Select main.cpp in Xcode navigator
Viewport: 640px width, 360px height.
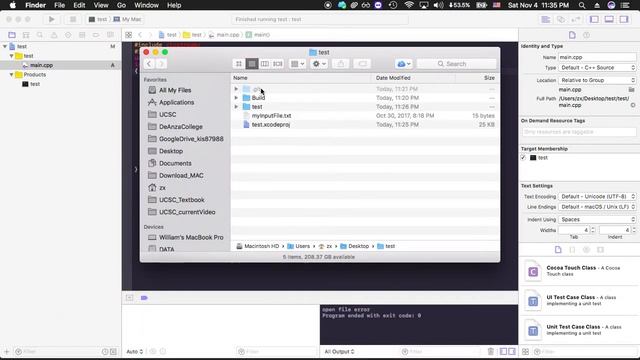(x=41, y=65)
